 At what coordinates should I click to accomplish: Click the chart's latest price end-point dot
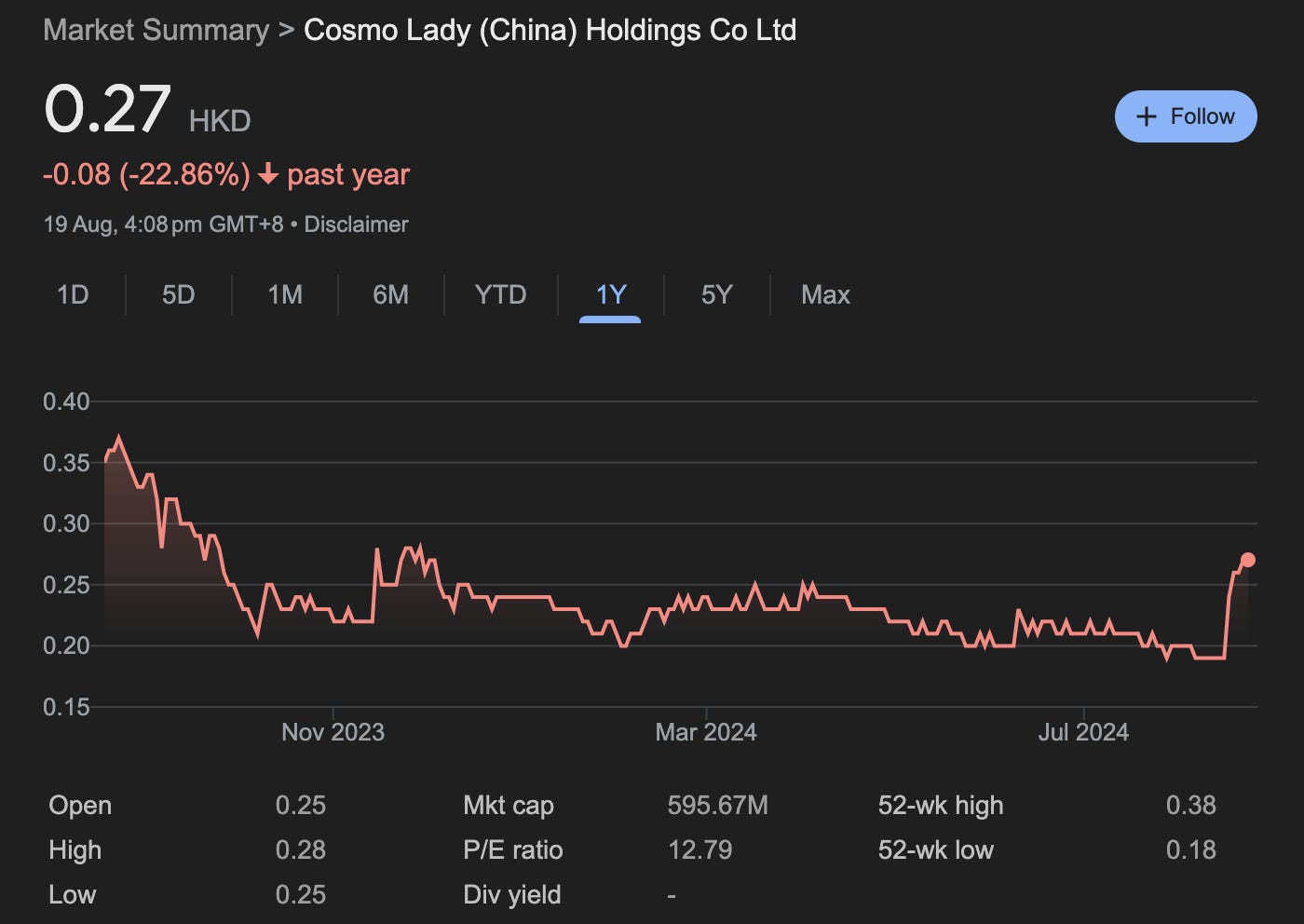coord(1248,560)
